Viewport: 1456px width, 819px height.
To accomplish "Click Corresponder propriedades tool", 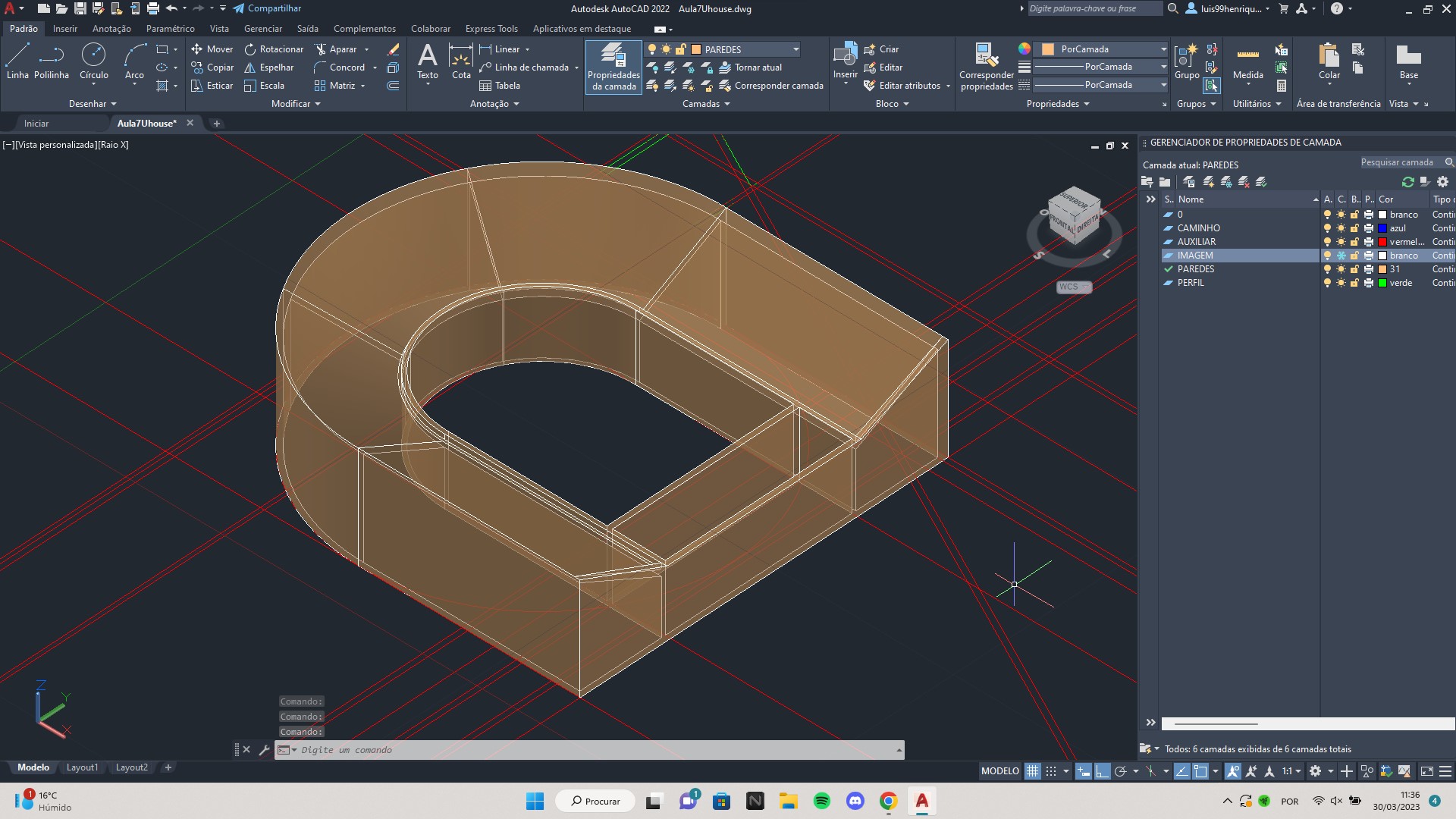I will 987,67.
